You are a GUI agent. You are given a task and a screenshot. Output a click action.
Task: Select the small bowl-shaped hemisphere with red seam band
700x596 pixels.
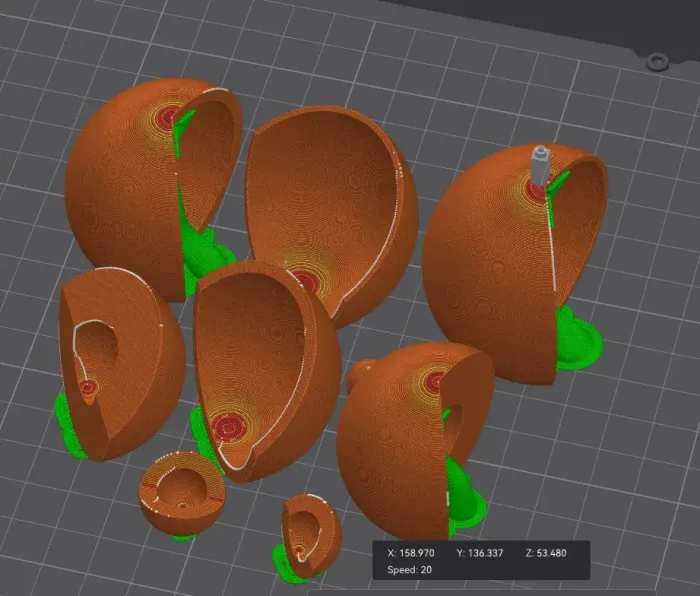click(x=182, y=493)
